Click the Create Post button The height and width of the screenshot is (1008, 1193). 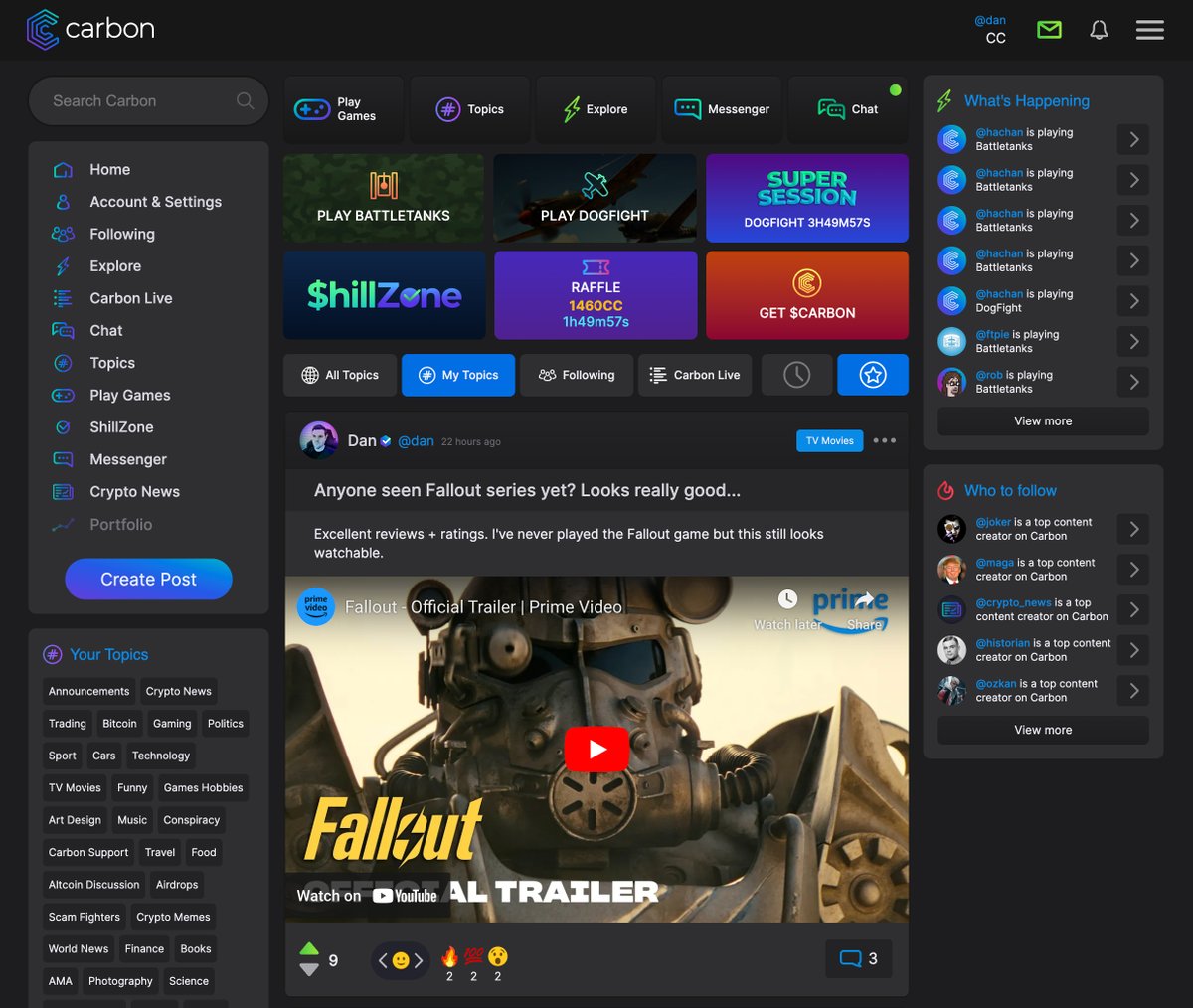point(148,580)
